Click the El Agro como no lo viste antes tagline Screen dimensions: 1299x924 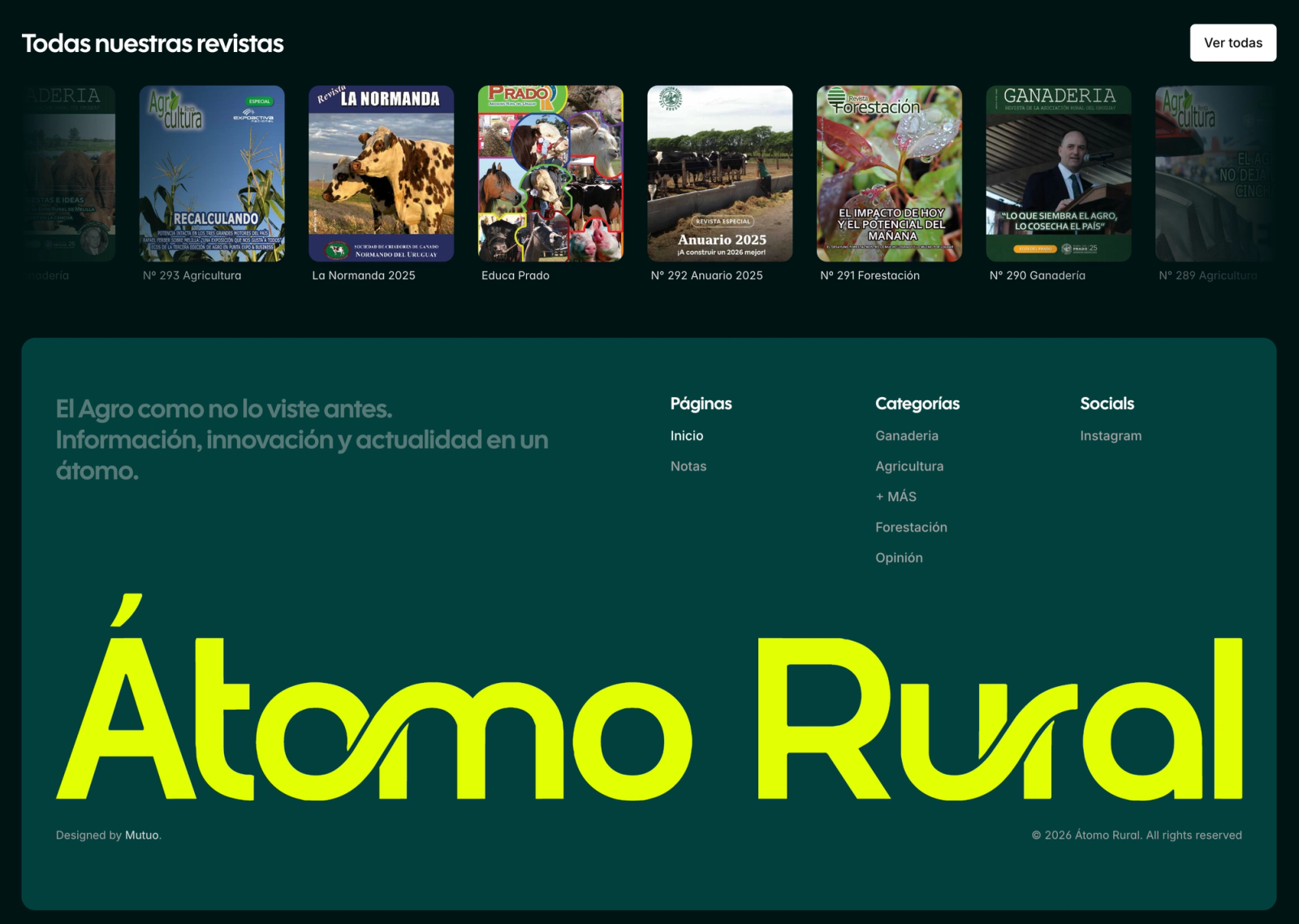coord(302,439)
